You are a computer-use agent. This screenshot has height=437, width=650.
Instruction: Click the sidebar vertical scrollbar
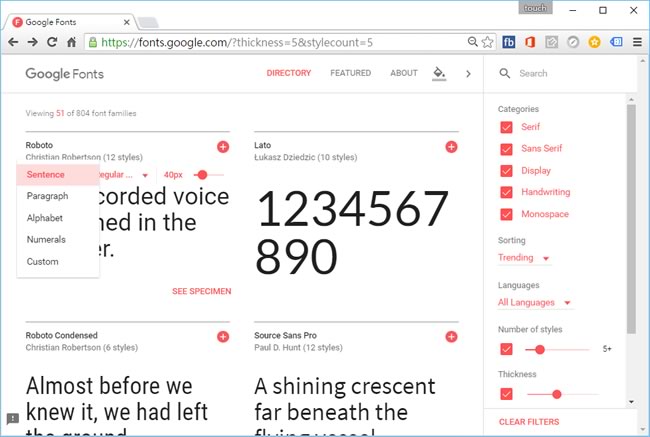(631, 219)
